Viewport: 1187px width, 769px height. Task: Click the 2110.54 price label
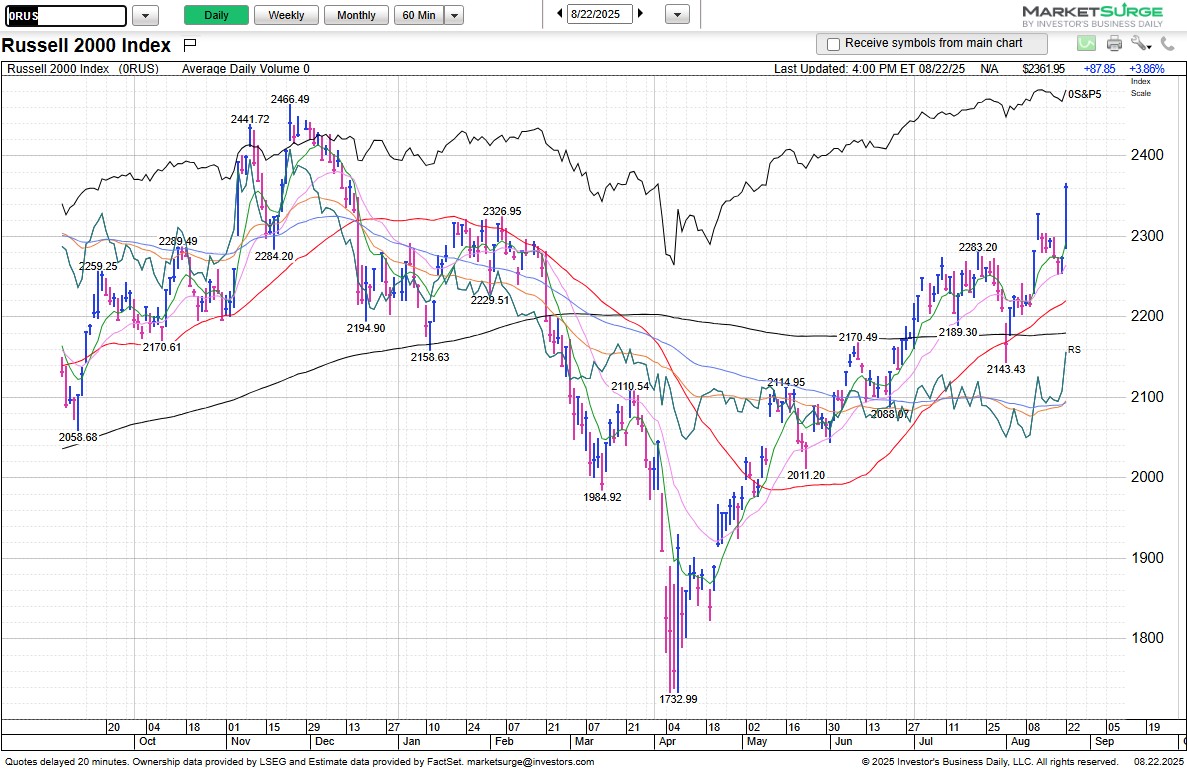coord(630,386)
